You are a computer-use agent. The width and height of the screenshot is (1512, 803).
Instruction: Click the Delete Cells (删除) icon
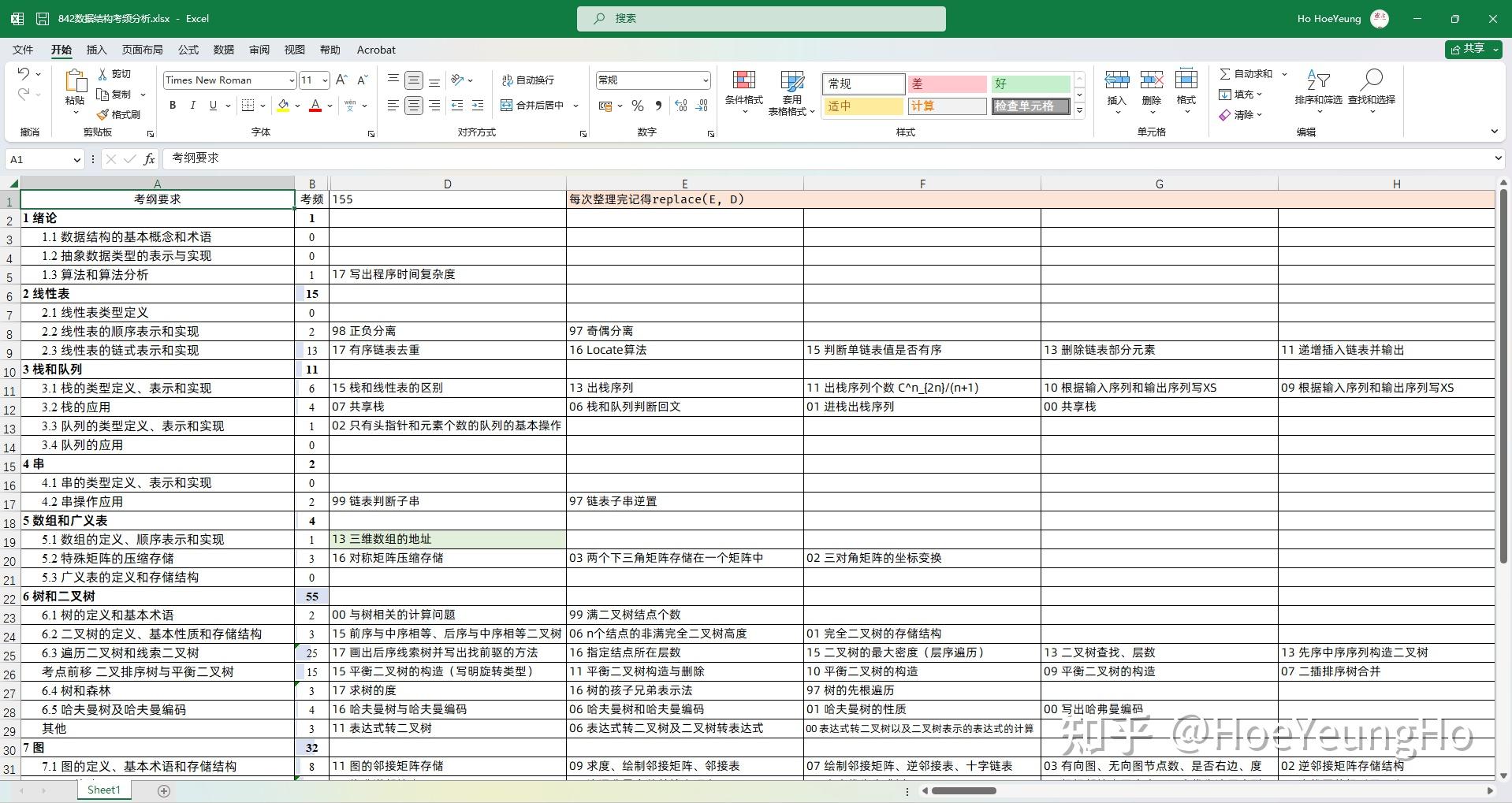pos(1152,79)
